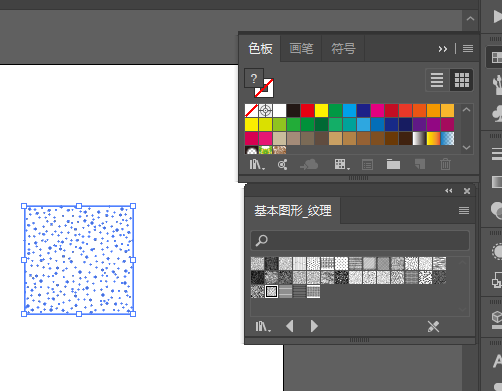Select the Registration swatch
This screenshot has height=391, width=502.
click(265, 111)
